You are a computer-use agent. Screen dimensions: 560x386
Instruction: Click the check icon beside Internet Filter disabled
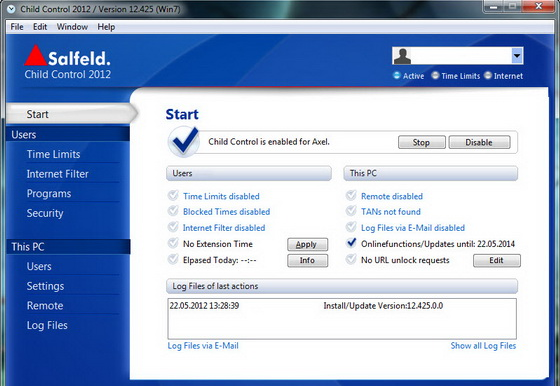click(x=173, y=227)
